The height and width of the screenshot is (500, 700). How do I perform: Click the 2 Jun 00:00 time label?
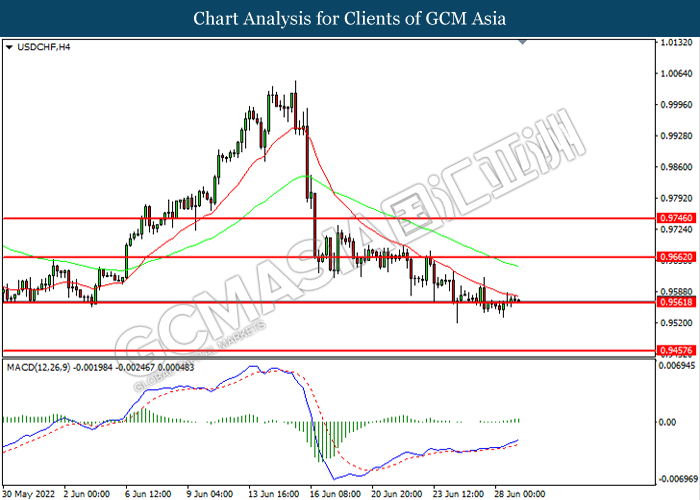pyautogui.click(x=87, y=494)
